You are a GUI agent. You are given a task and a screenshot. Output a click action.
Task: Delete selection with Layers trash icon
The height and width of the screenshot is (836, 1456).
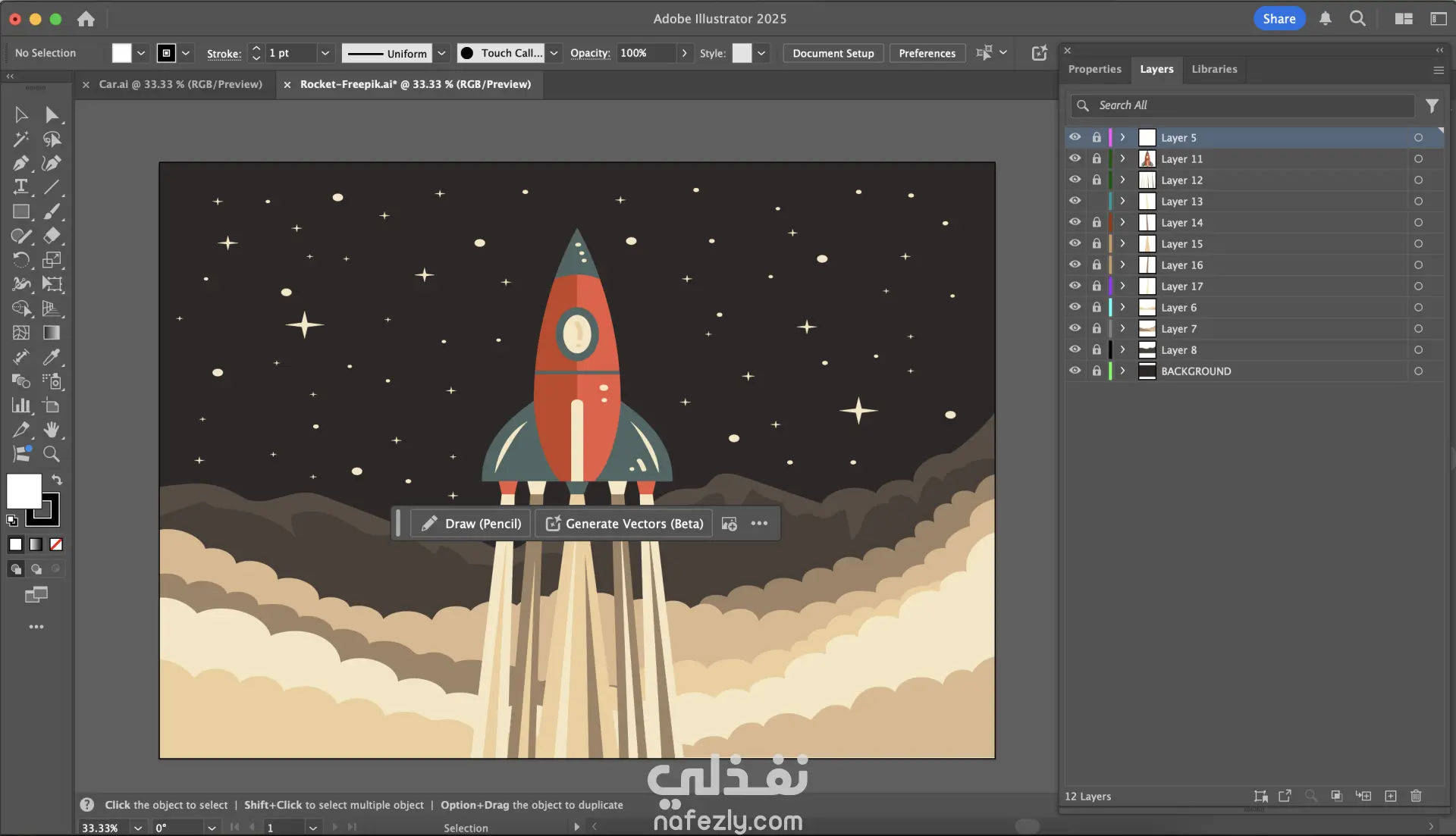(1415, 796)
